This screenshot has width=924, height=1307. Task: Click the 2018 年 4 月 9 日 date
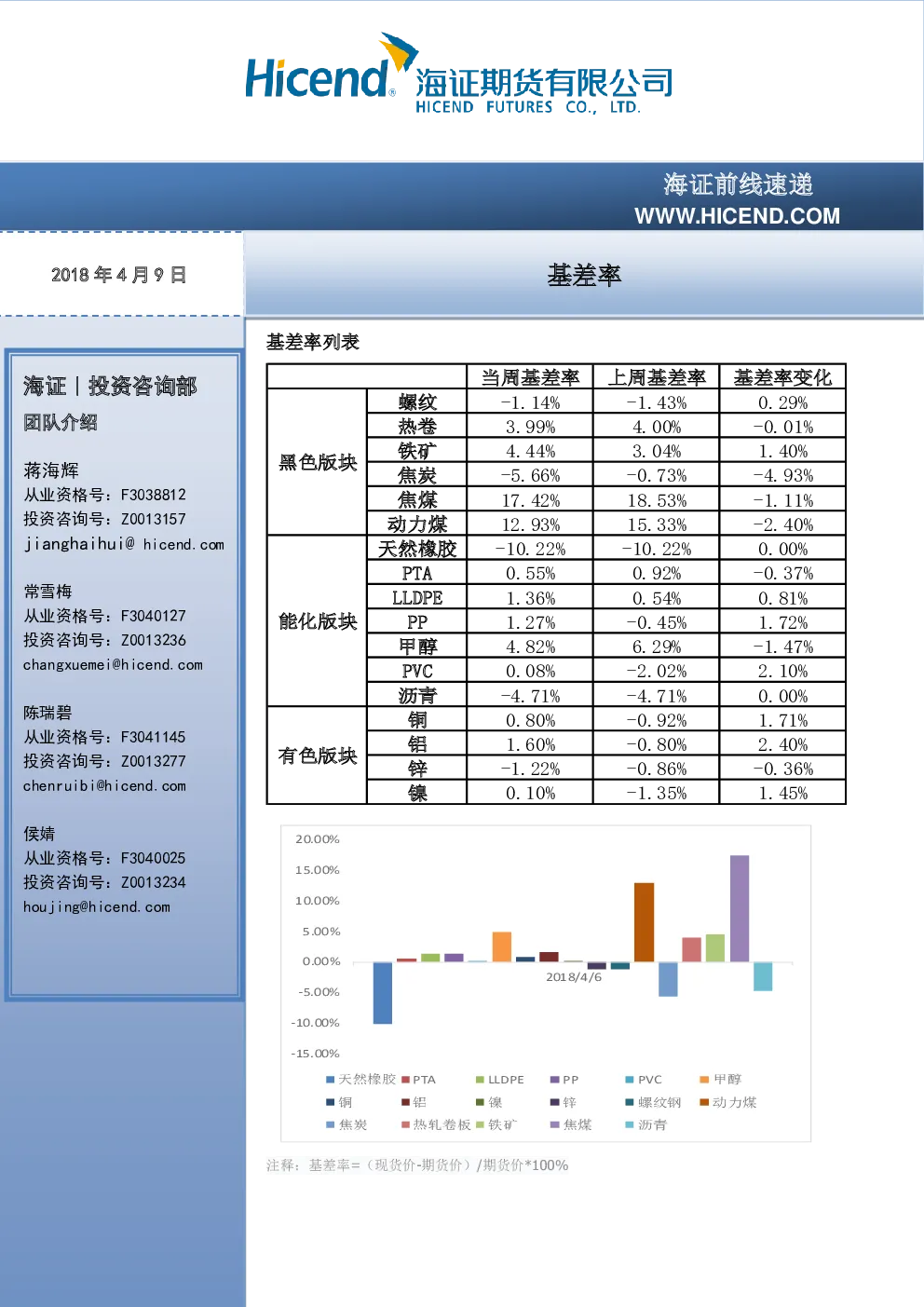[x=118, y=275]
